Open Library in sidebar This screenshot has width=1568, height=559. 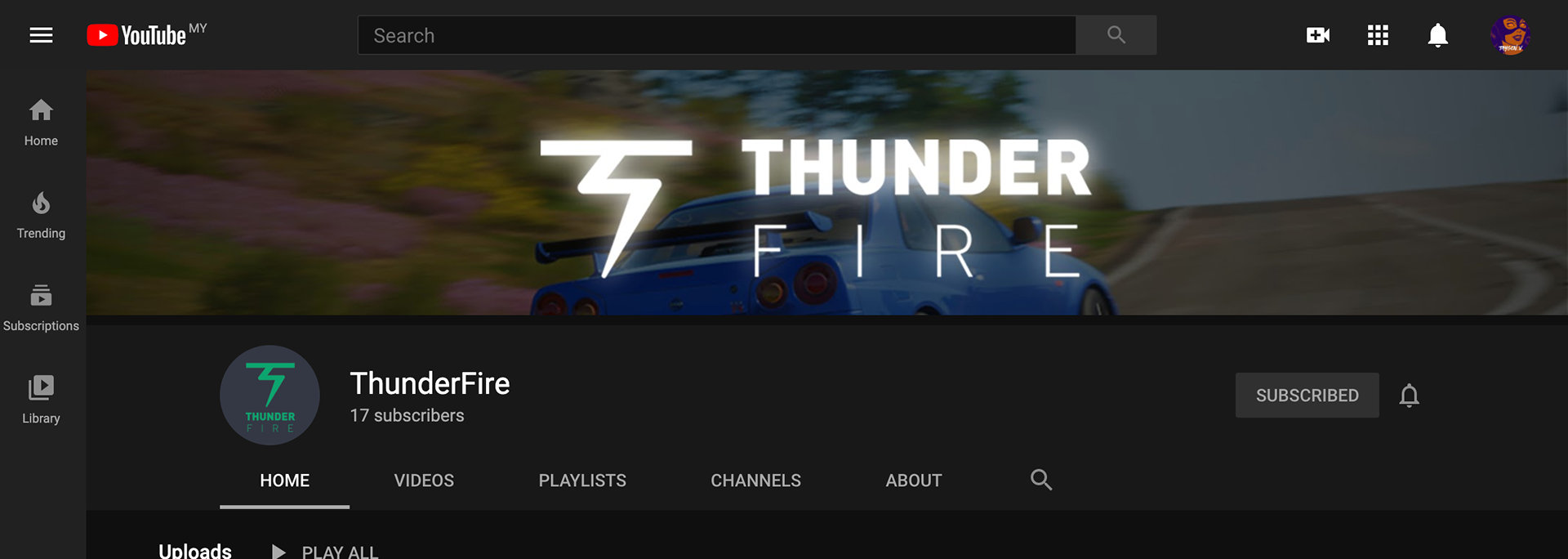pos(41,400)
